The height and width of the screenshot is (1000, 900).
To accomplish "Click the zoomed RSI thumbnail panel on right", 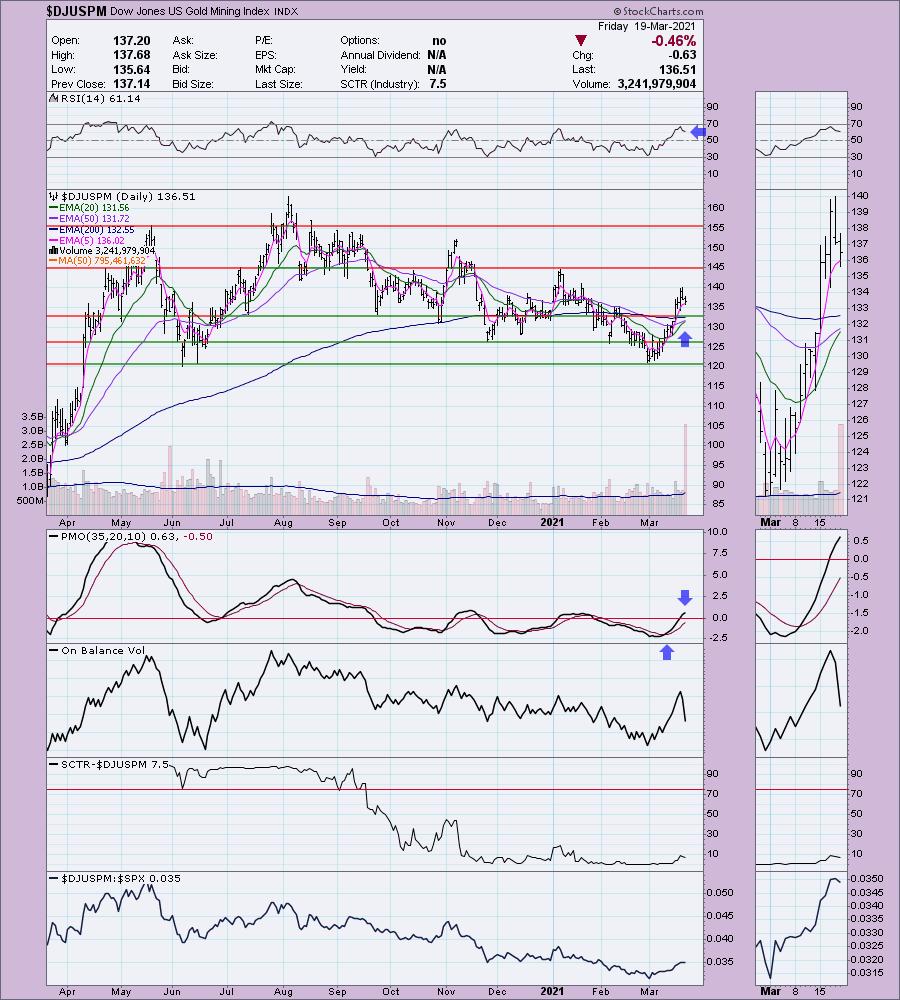I will [x=802, y=140].
